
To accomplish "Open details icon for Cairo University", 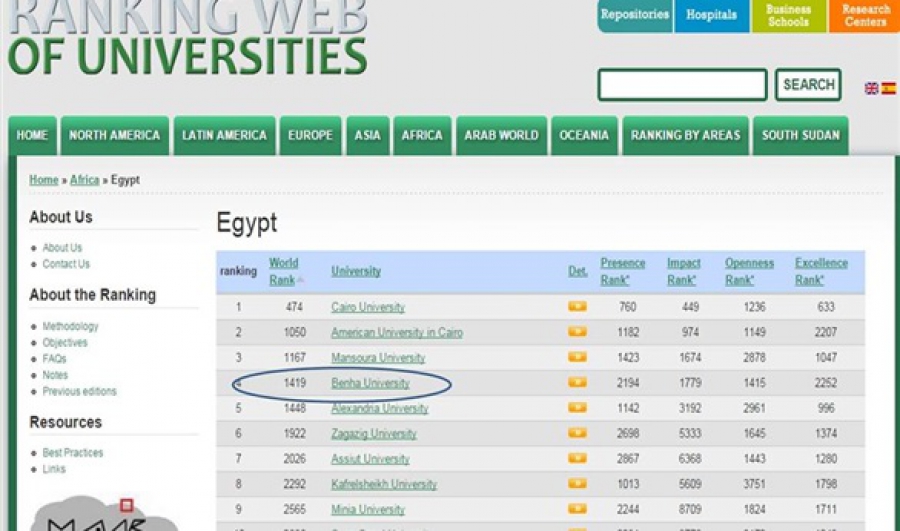I will tap(577, 307).
